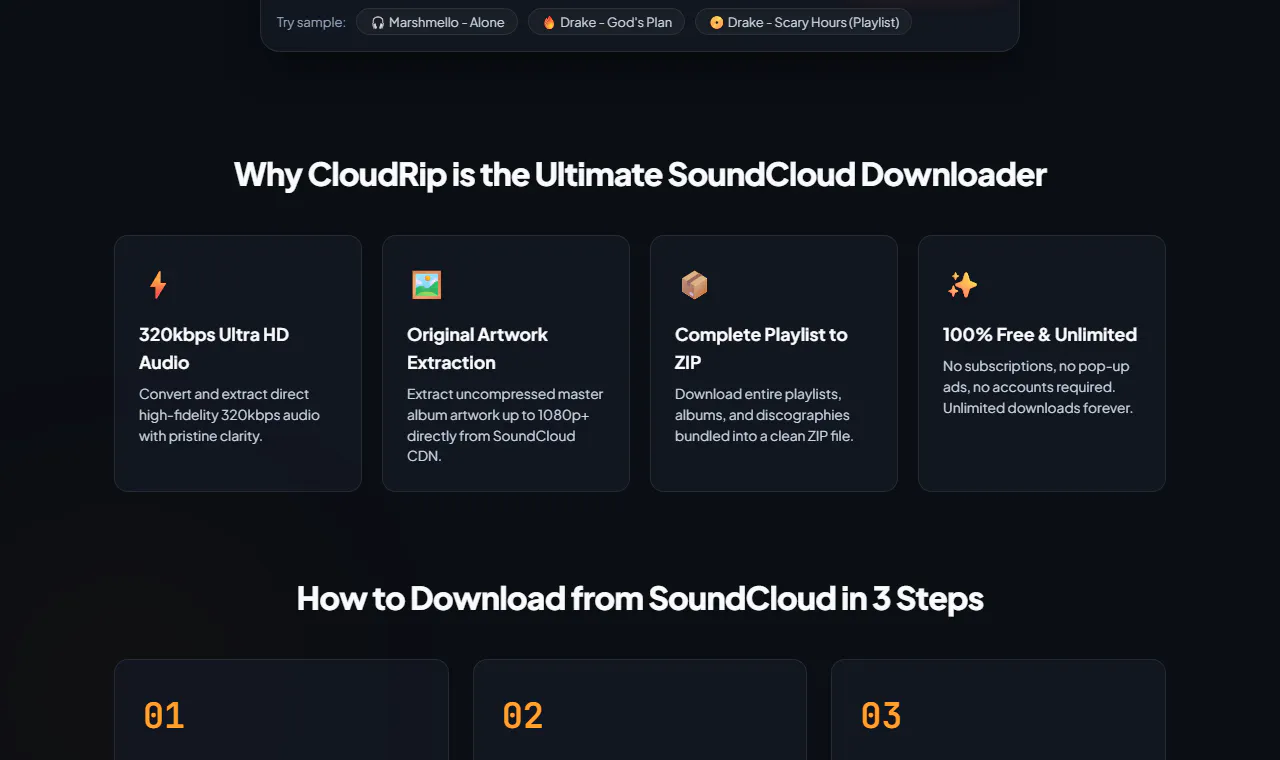Screen dimensions: 1280x760
Task: Click the '320kbps Ultra HD Audio' card title
Action: click(214, 348)
